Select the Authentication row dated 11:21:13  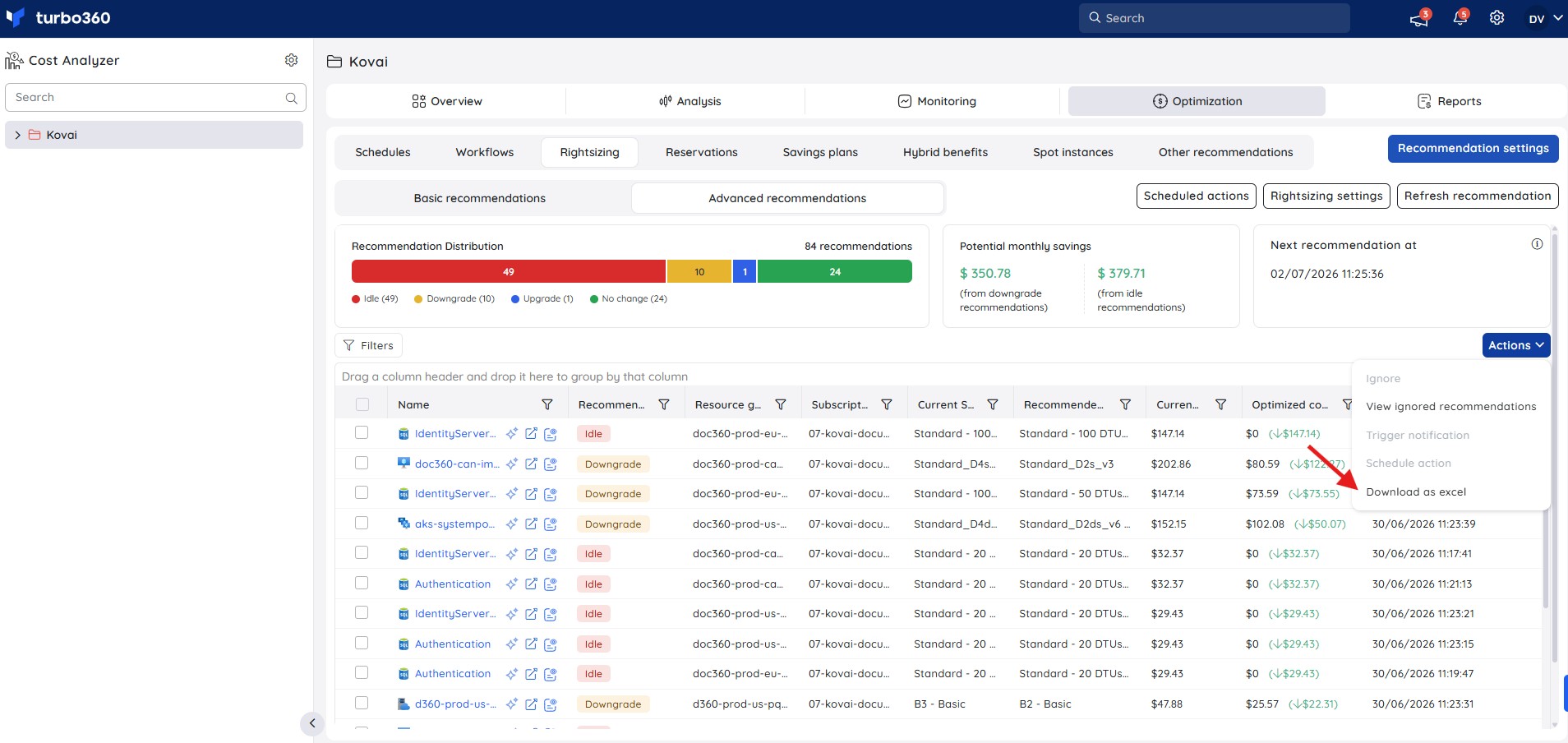(362, 583)
